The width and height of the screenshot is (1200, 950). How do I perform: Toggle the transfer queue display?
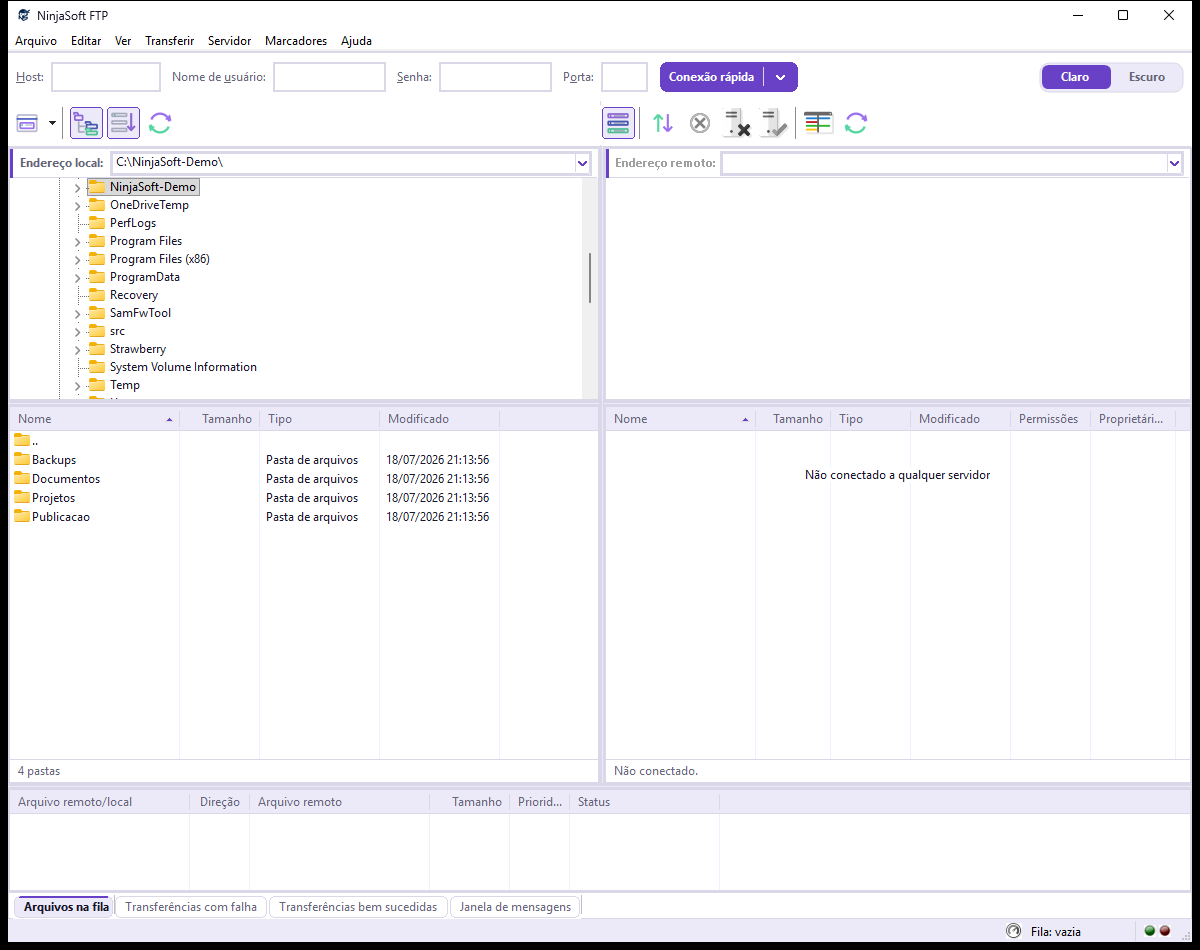[x=124, y=123]
